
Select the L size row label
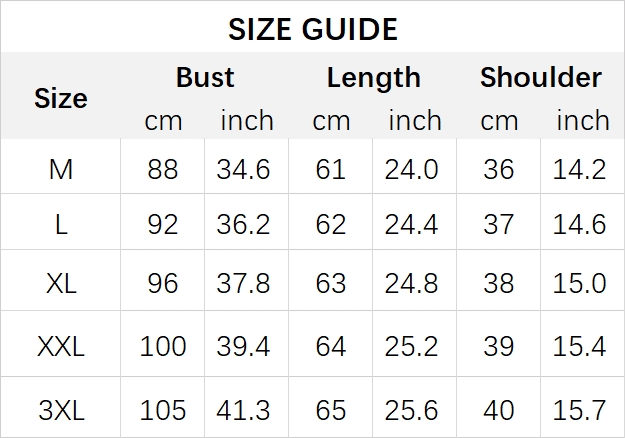61,226
